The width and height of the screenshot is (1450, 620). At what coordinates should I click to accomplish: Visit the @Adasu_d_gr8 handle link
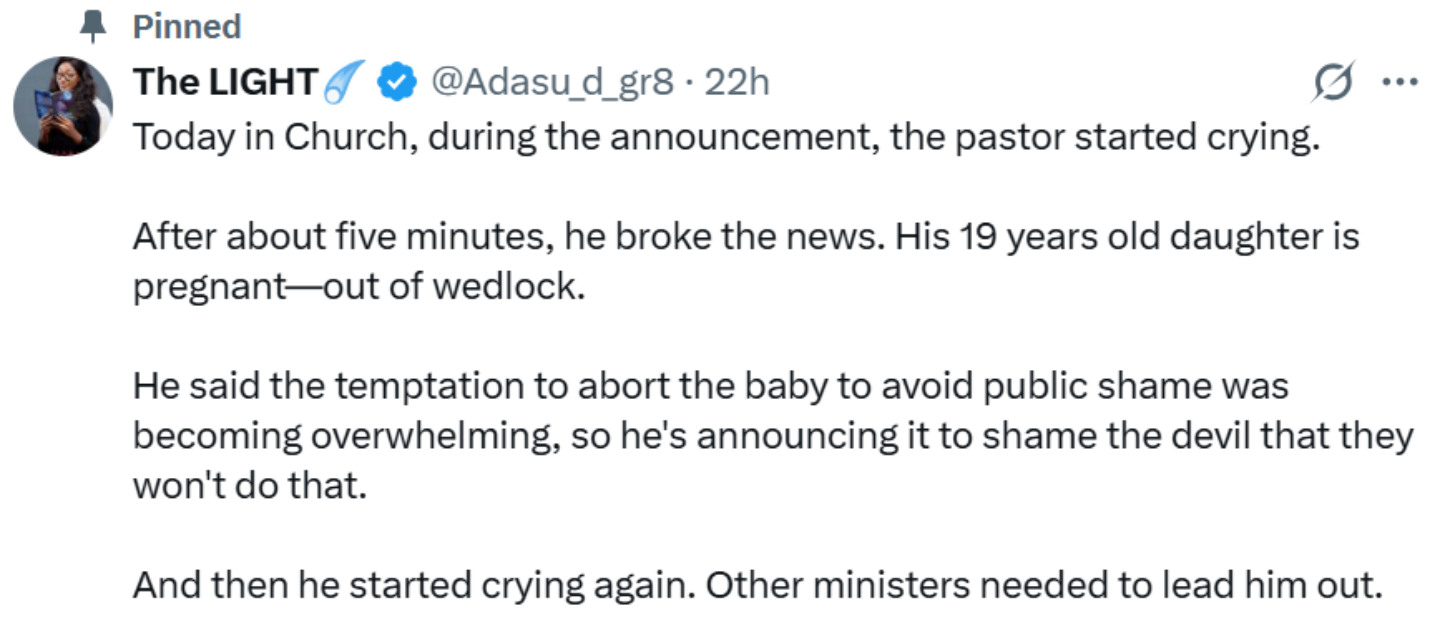(551, 83)
